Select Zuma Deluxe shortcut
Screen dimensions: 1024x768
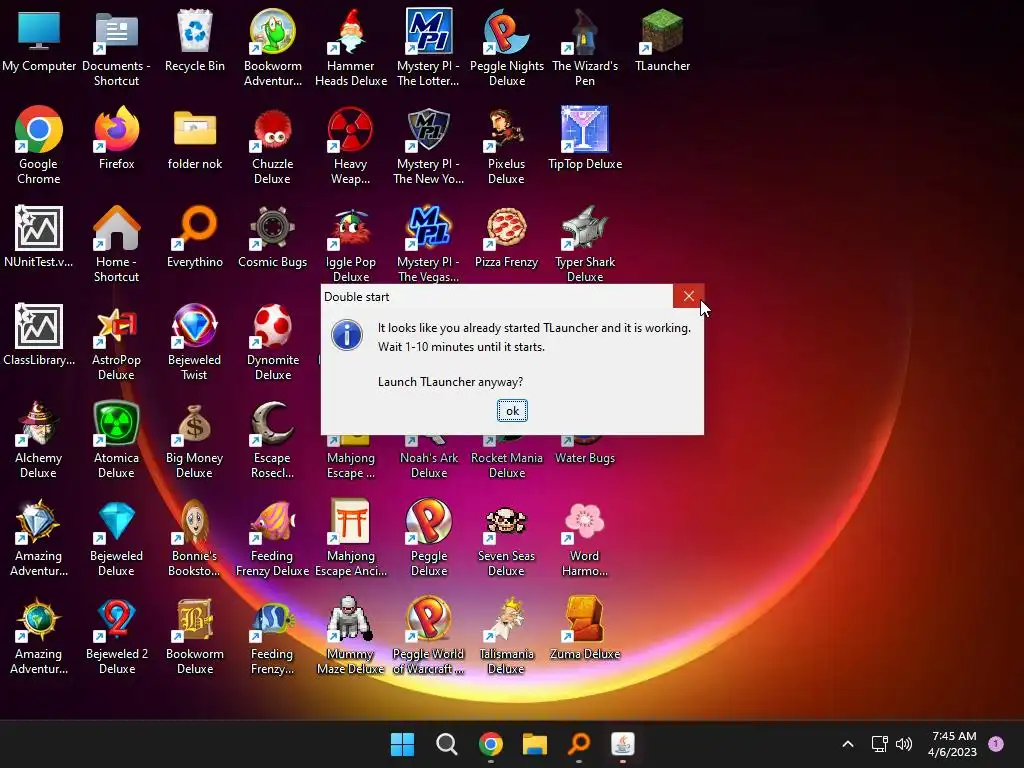[584, 628]
